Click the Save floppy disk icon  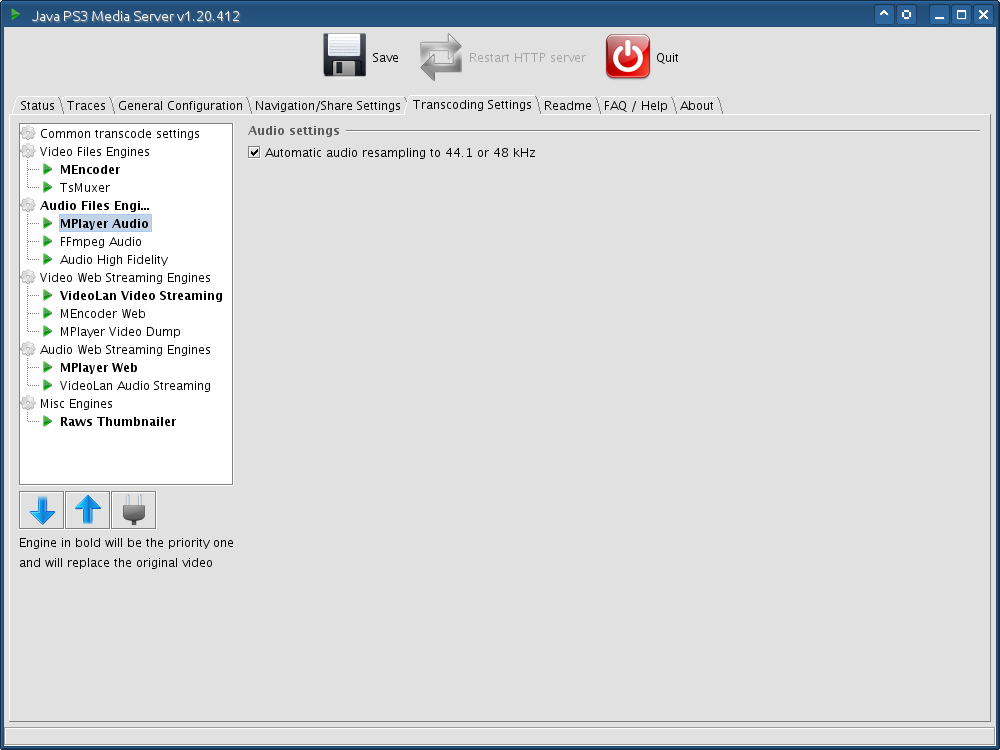[344, 55]
